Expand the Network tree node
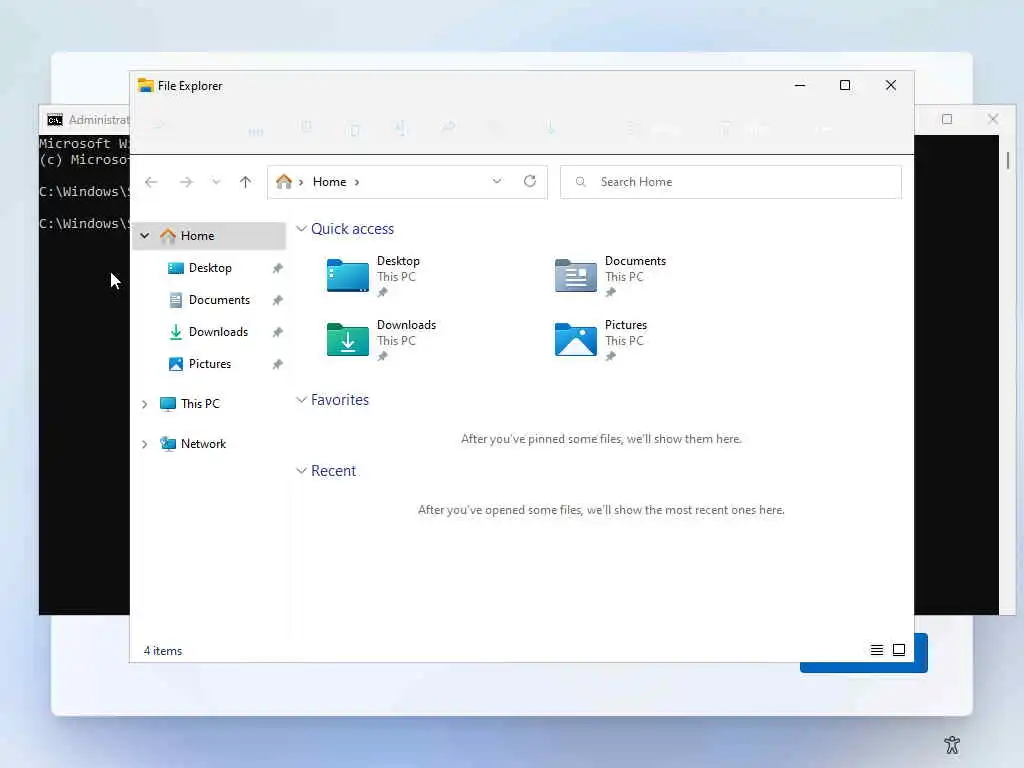Image resolution: width=1024 pixels, height=768 pixels. click(144, 444)
